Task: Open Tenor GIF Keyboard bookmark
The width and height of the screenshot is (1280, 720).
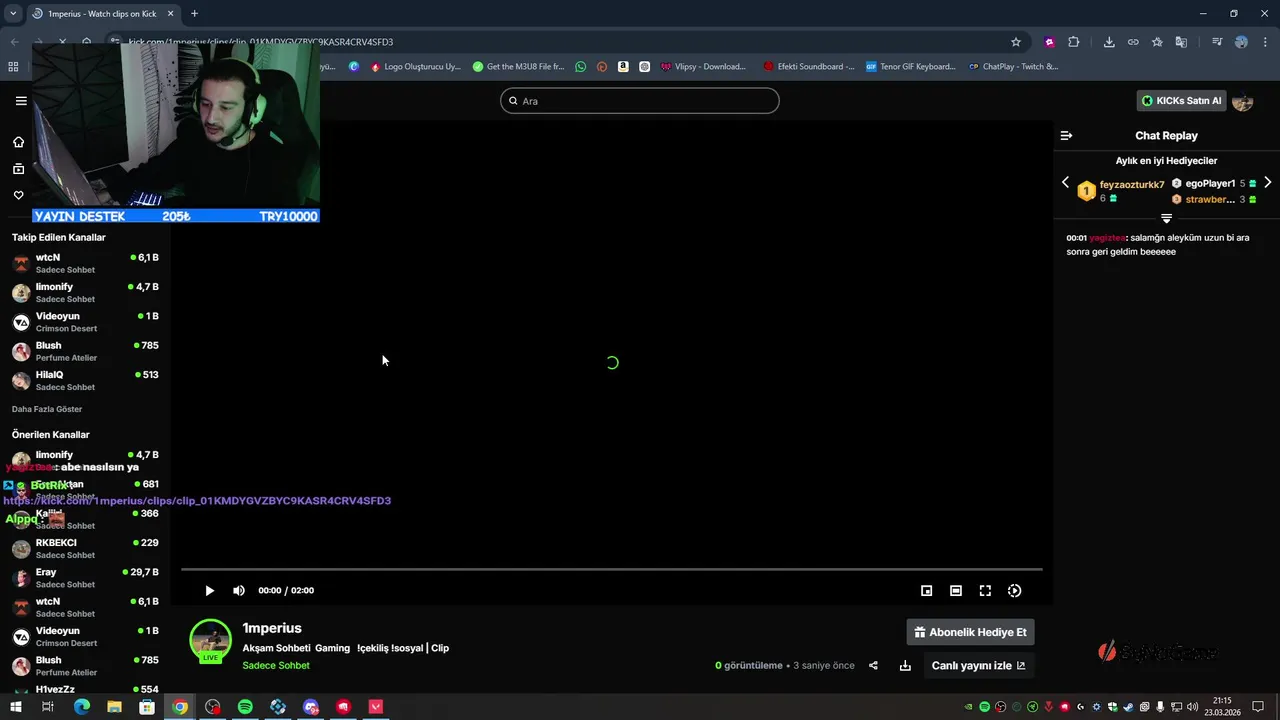Action: tap(911, 67)
